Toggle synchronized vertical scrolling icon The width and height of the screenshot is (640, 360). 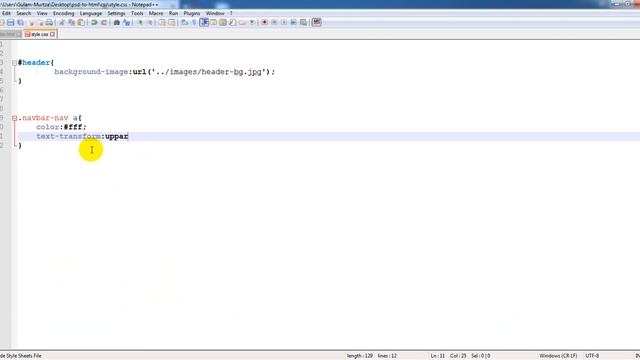(162, 22)
